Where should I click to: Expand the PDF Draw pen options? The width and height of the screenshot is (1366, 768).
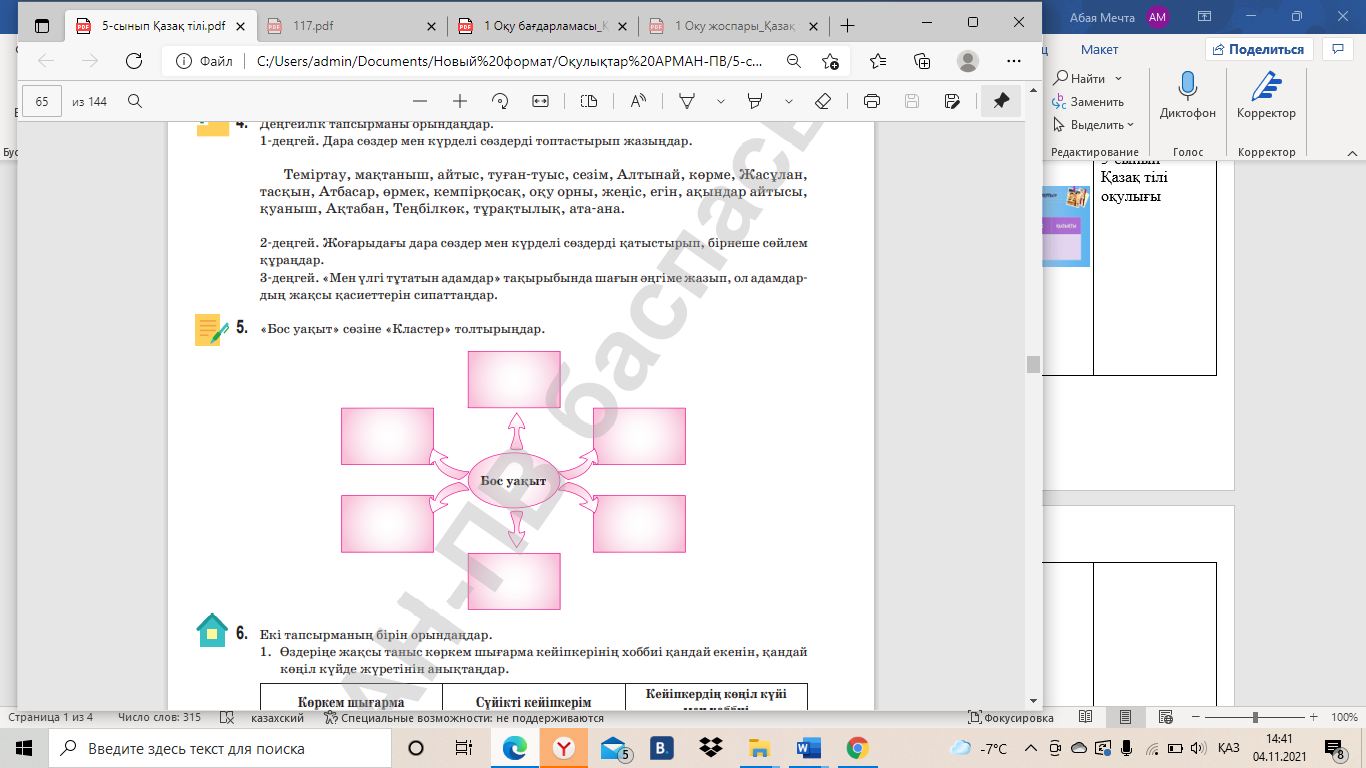coord(720,101)
